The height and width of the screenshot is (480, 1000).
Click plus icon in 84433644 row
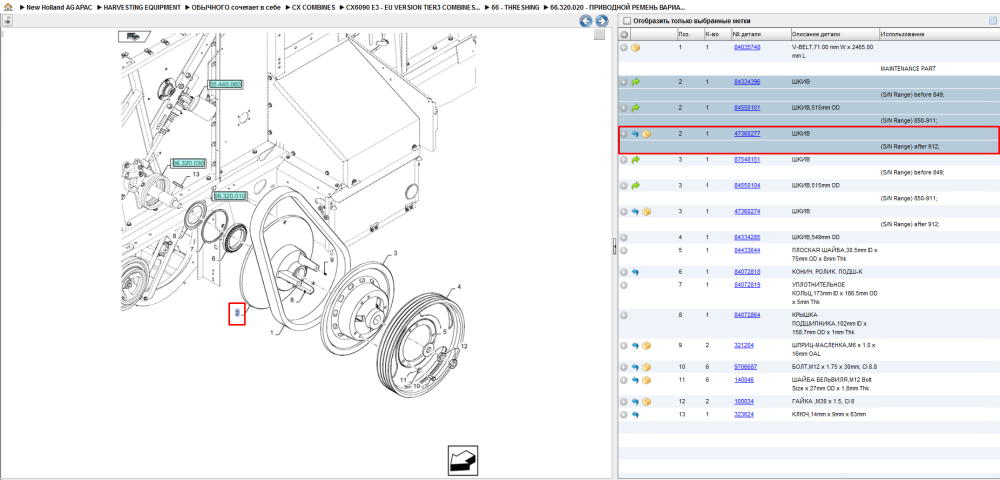click(x=624, y=250)
